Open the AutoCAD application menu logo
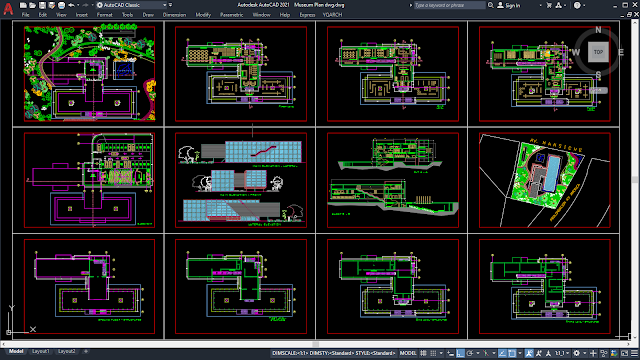 click(x=8, y=8)
